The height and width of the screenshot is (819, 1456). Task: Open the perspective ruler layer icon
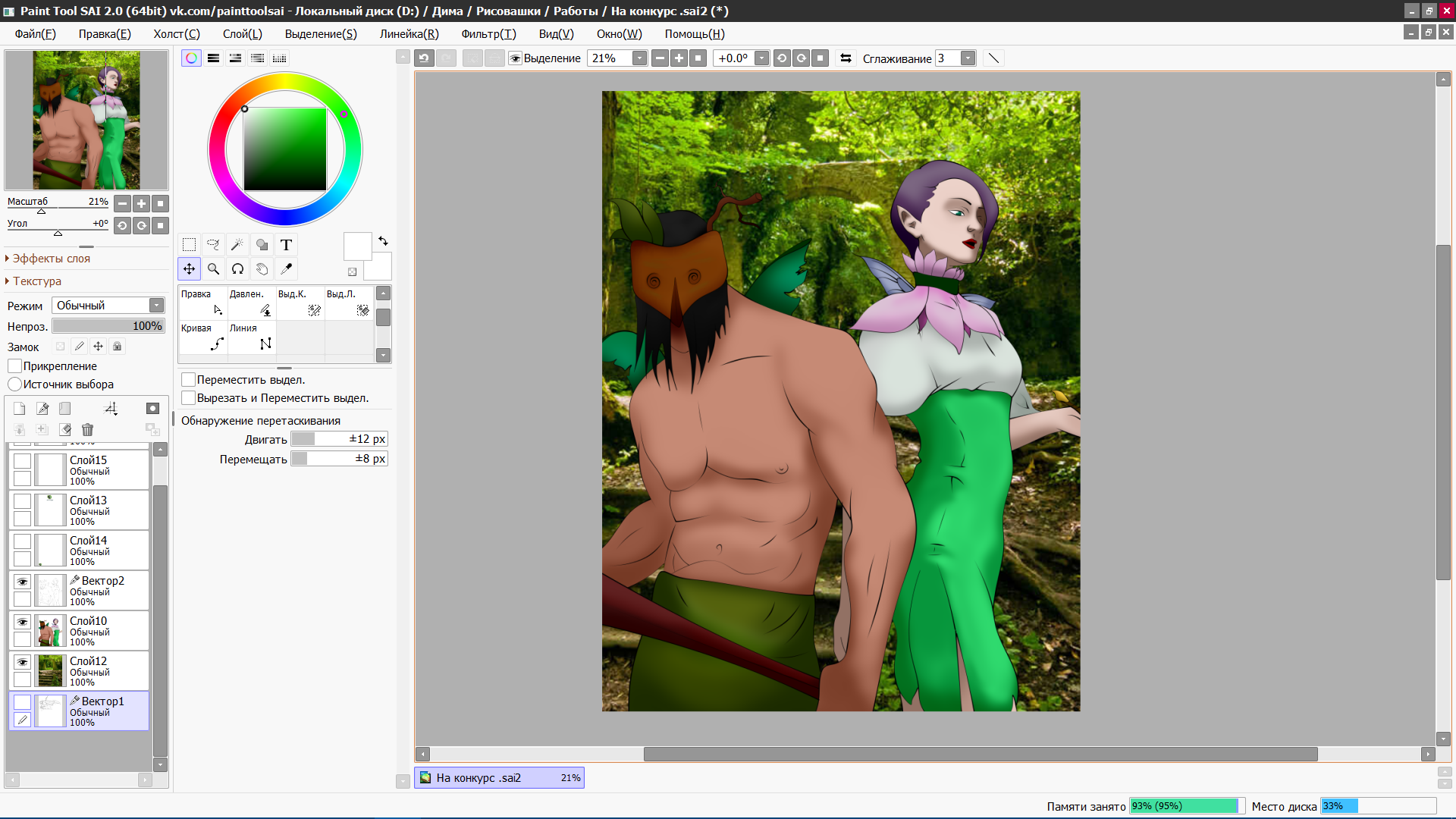pos(111,409)
